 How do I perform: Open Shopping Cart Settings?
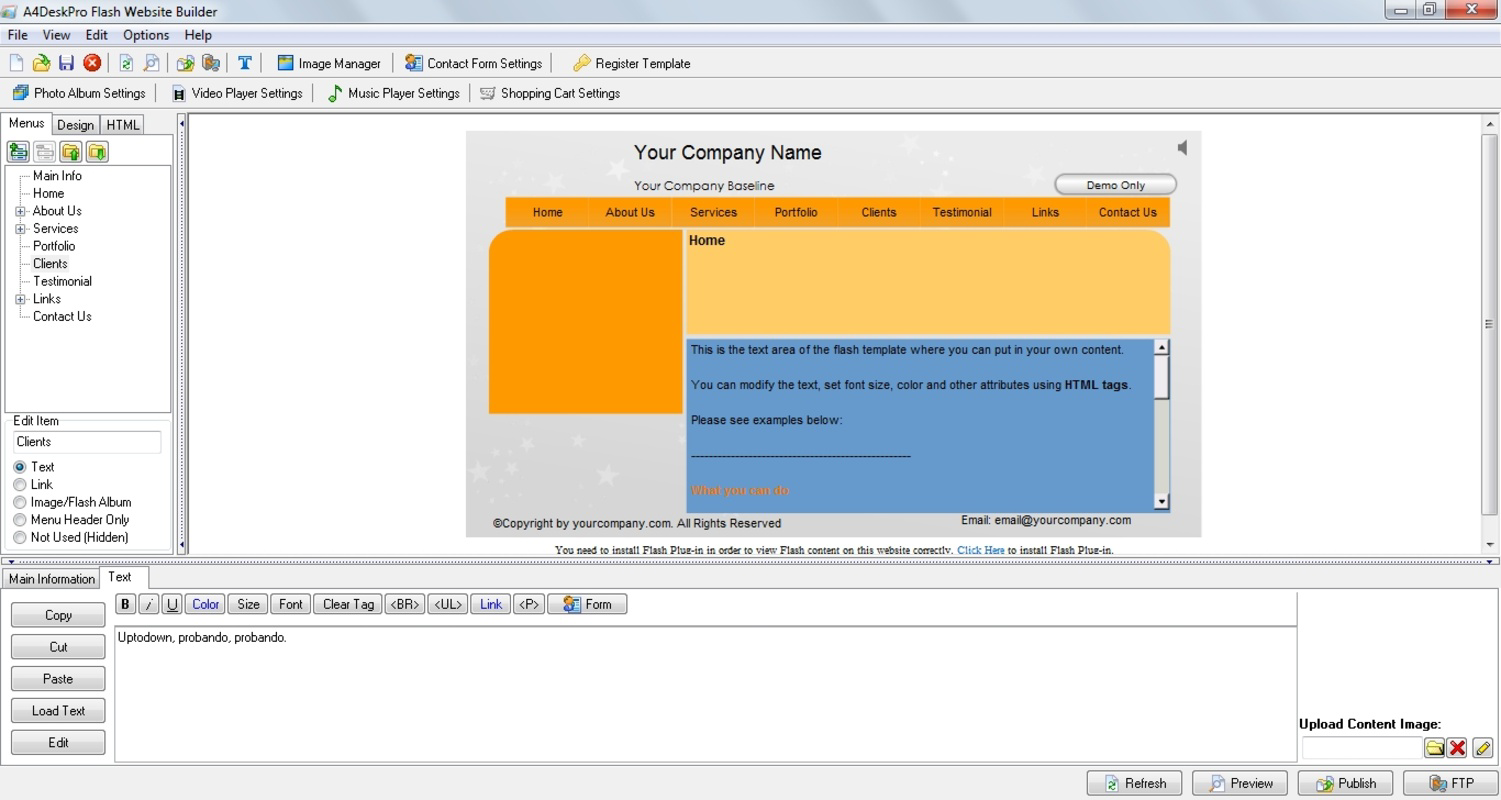click(x=550, y=93)
